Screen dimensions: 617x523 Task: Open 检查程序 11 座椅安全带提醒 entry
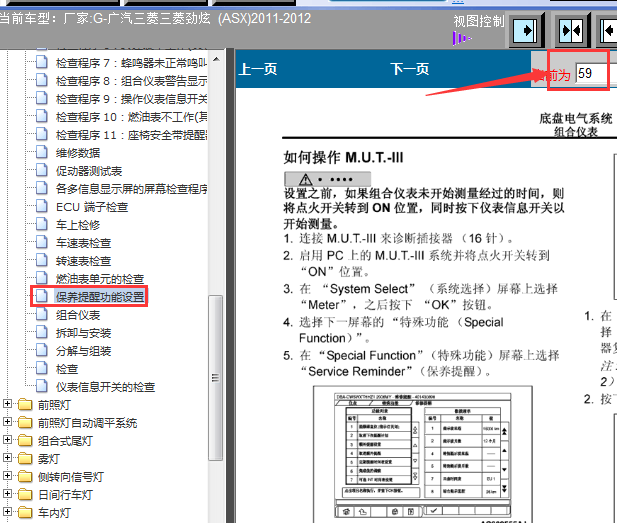131,135
